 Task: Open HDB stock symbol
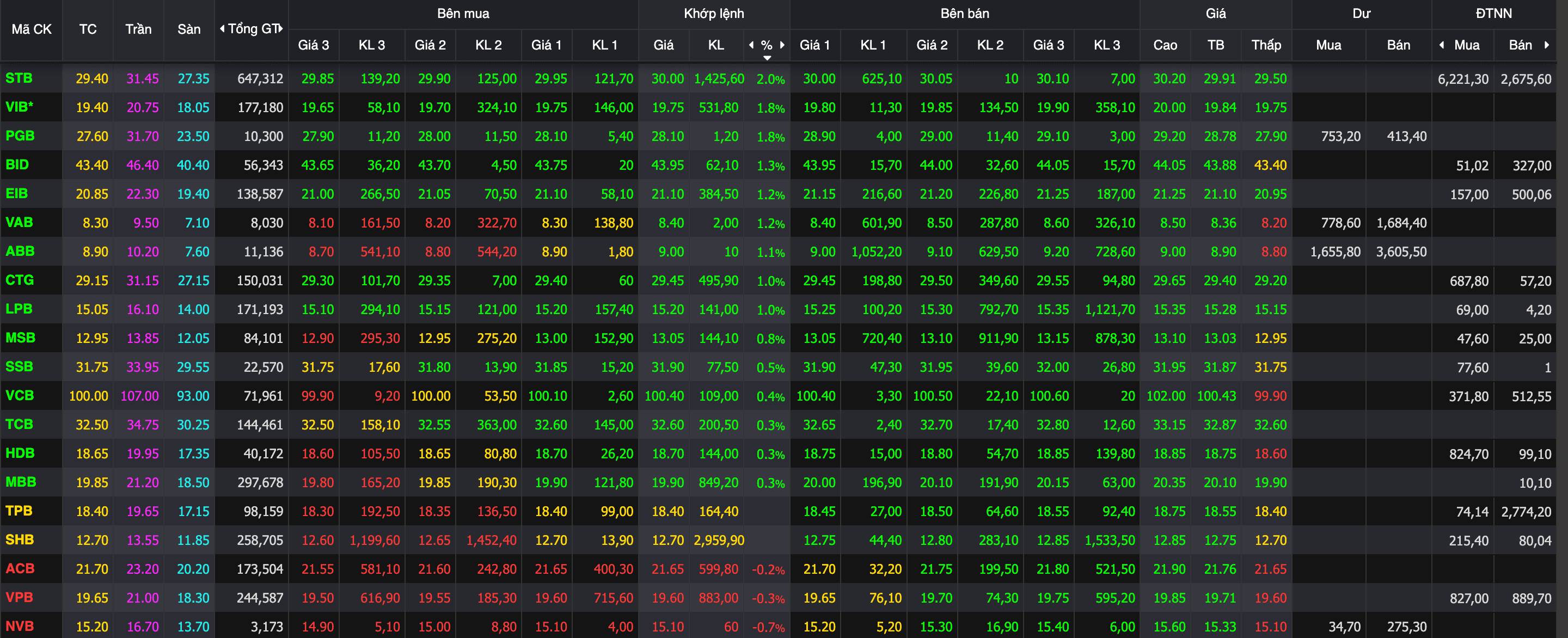[20, 453]
